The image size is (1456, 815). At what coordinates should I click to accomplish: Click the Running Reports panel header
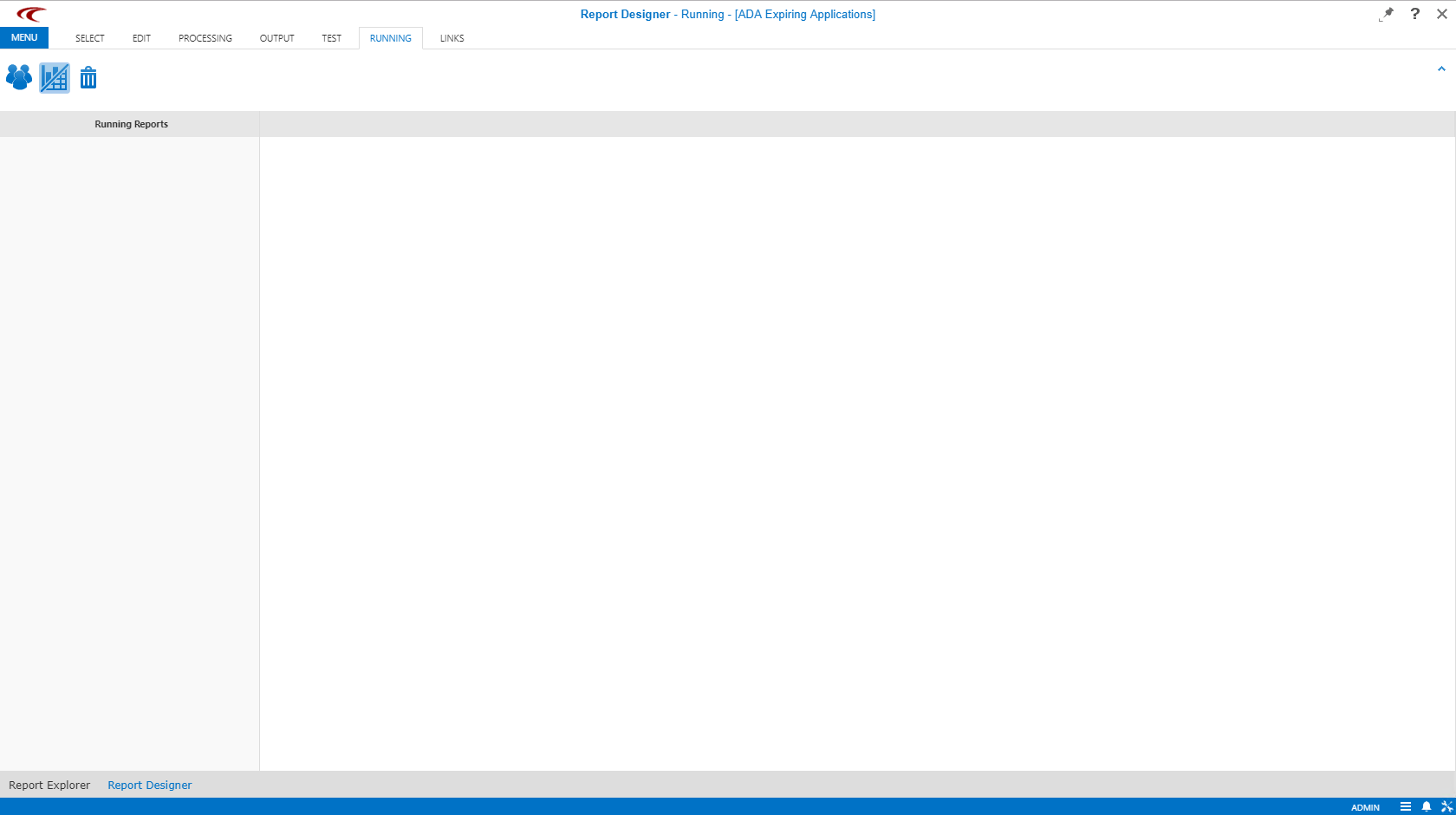(131, 124)
